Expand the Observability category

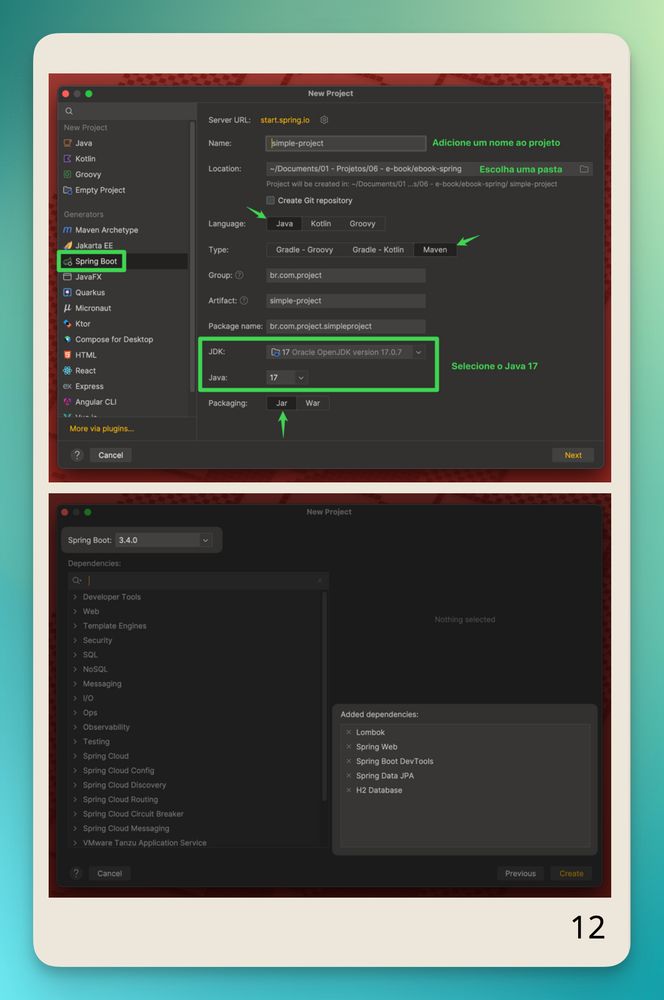pos(75,727)
